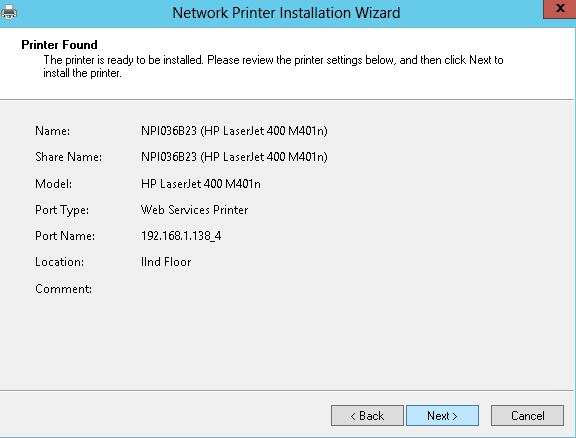Click the Share Name: label
576x438 pixels.
click(x=69, y=157)
